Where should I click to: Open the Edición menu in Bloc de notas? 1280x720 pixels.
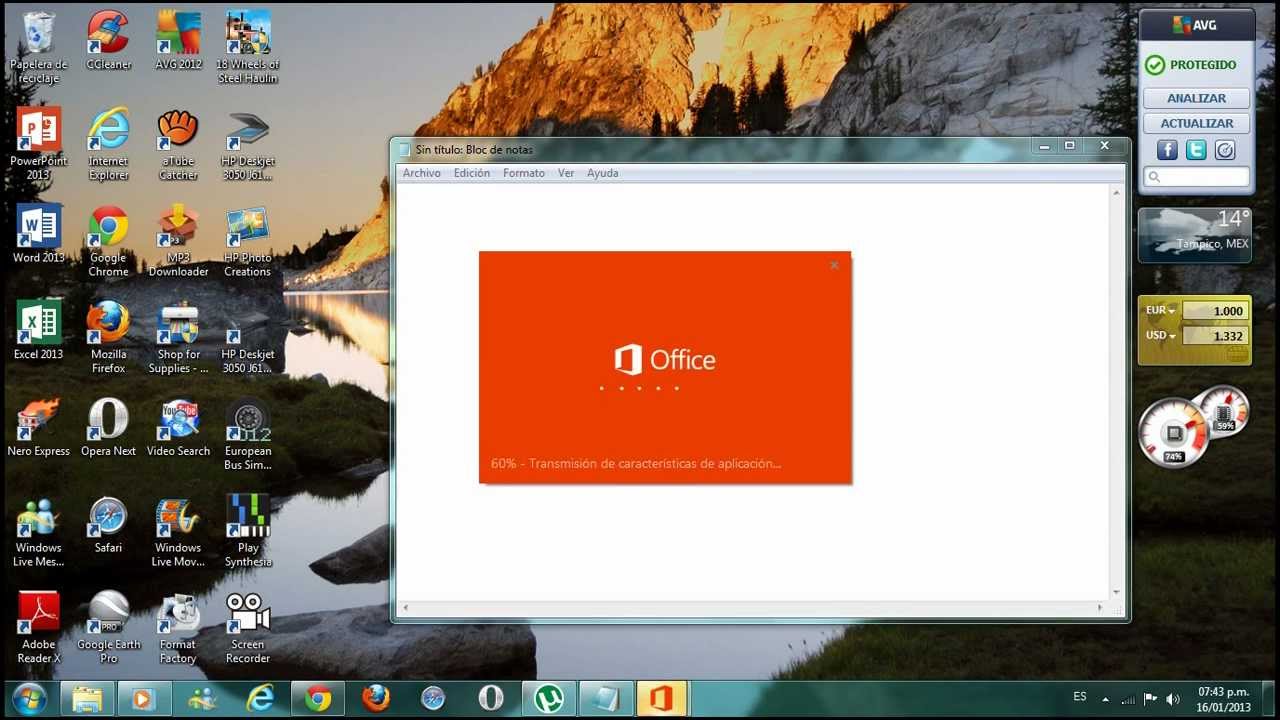point(472,173)
